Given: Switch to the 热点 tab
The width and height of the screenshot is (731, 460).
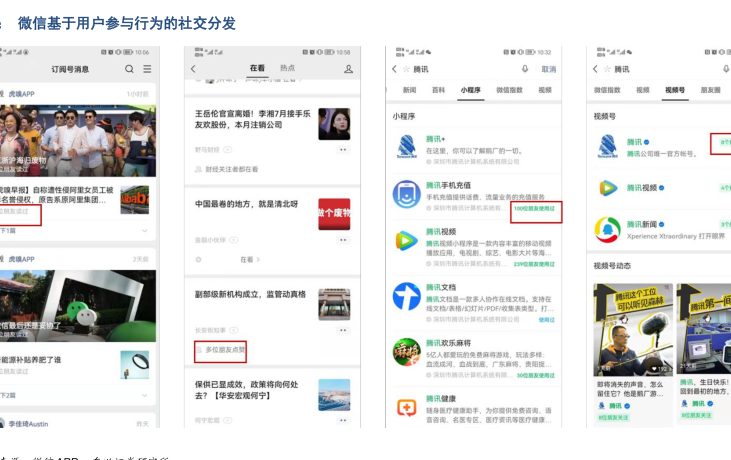Looking at the screenshot, I should coord(288,69).
